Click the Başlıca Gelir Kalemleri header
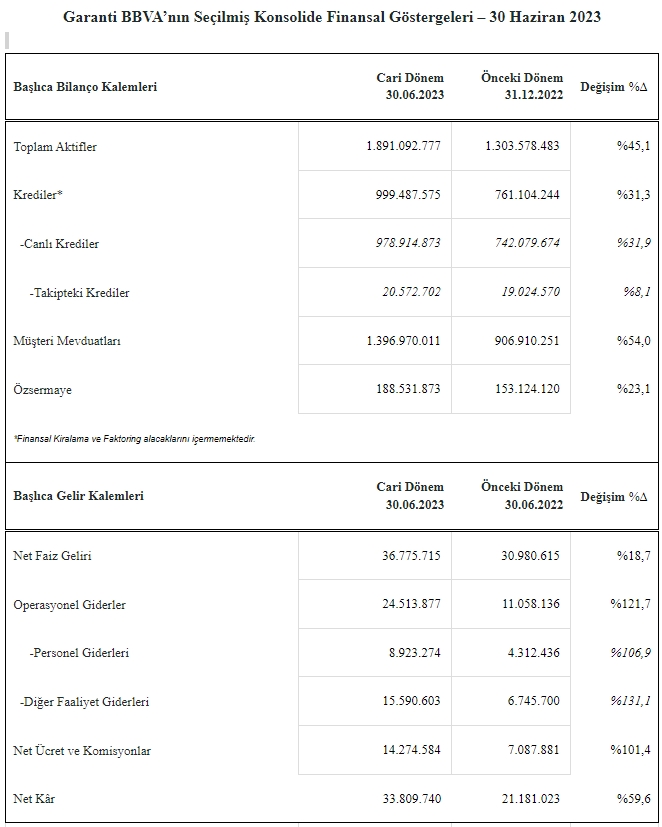 [79, 496]
